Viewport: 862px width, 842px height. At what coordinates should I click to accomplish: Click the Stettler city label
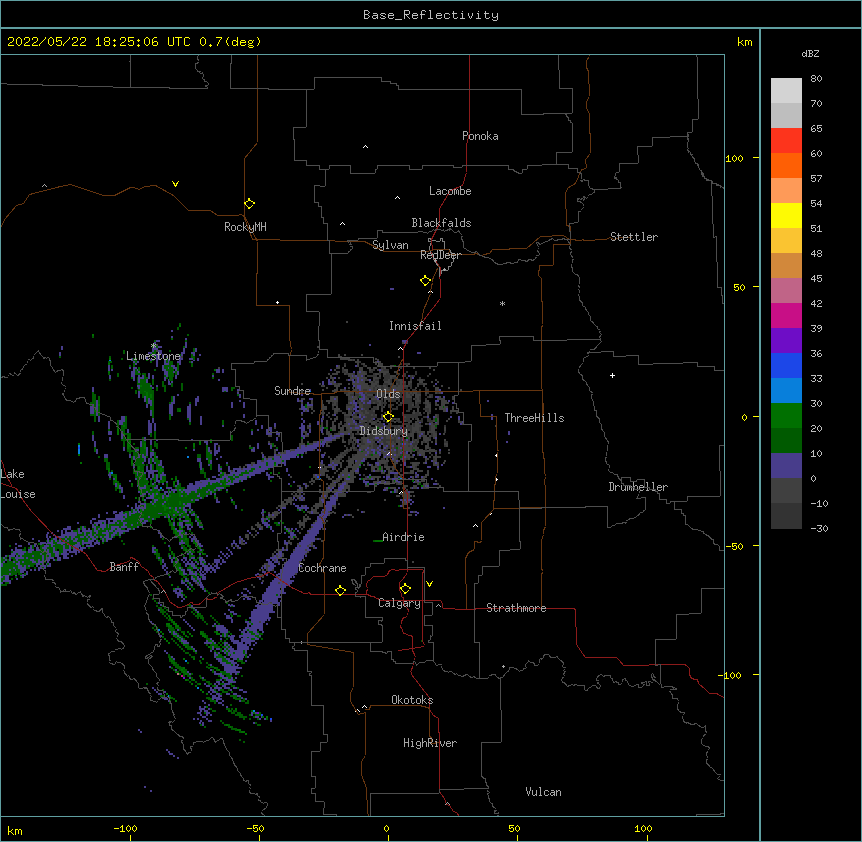[x=634, y=237]
